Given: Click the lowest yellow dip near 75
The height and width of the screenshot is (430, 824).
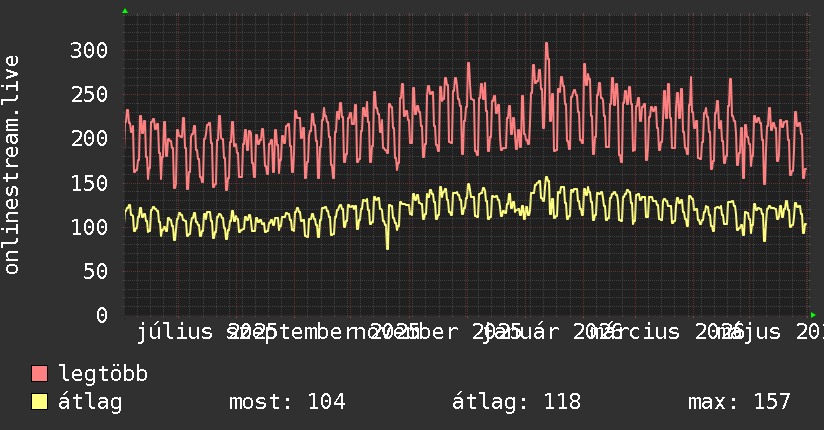Looking at the screenshot, I should (x=387, y=247).
